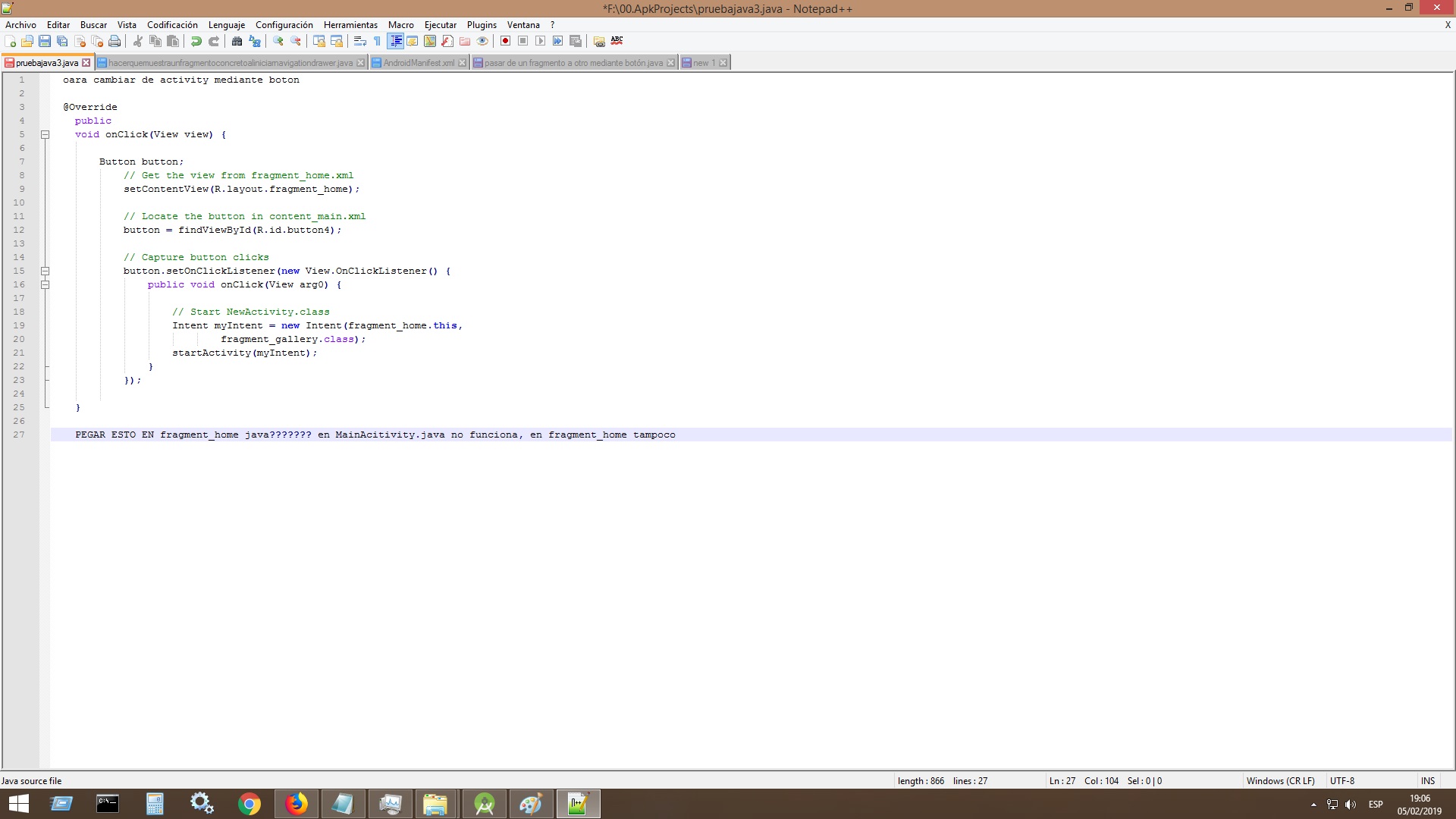Save all open files
Viewport: 1456px width, 819px height.
(62, 41)
